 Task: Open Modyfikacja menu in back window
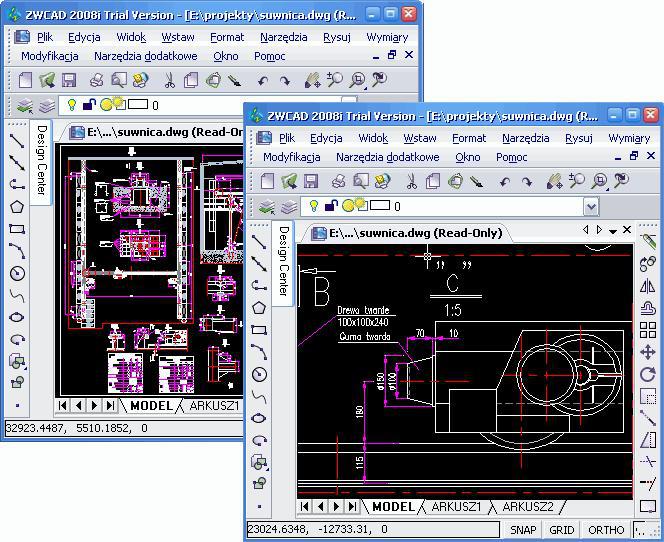(x=50, y=56)
